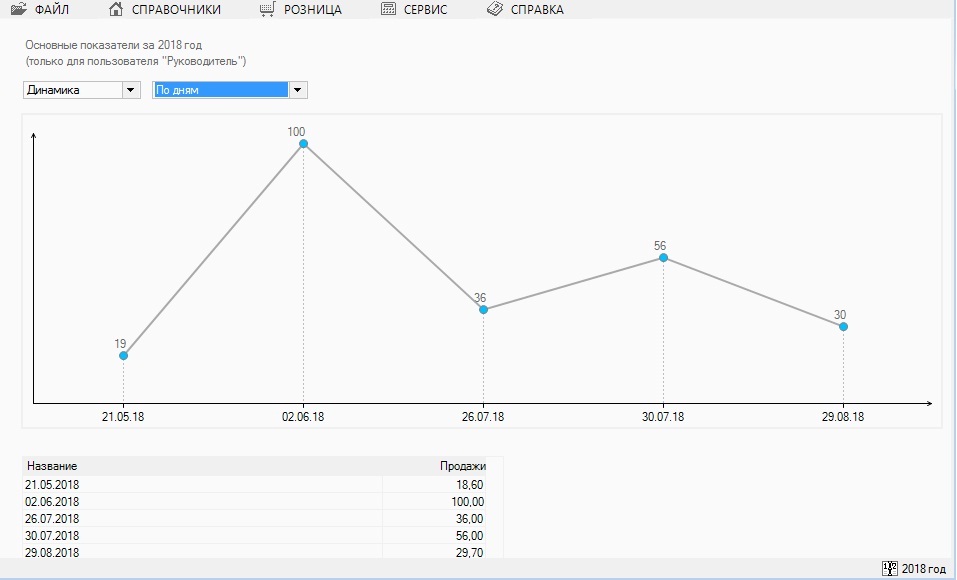Click the house icon beside СПРАВОЧНИКИ
The width and height of the screenshot is (957, 580).
tap(116, 10)
